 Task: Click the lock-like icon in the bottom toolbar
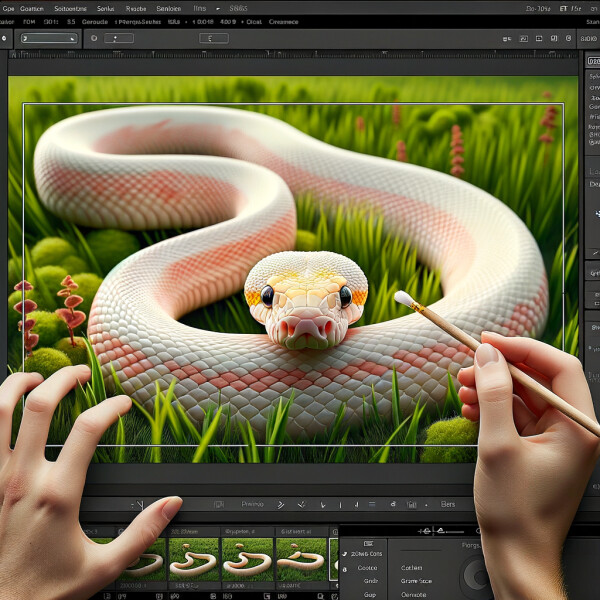[393, 504]
